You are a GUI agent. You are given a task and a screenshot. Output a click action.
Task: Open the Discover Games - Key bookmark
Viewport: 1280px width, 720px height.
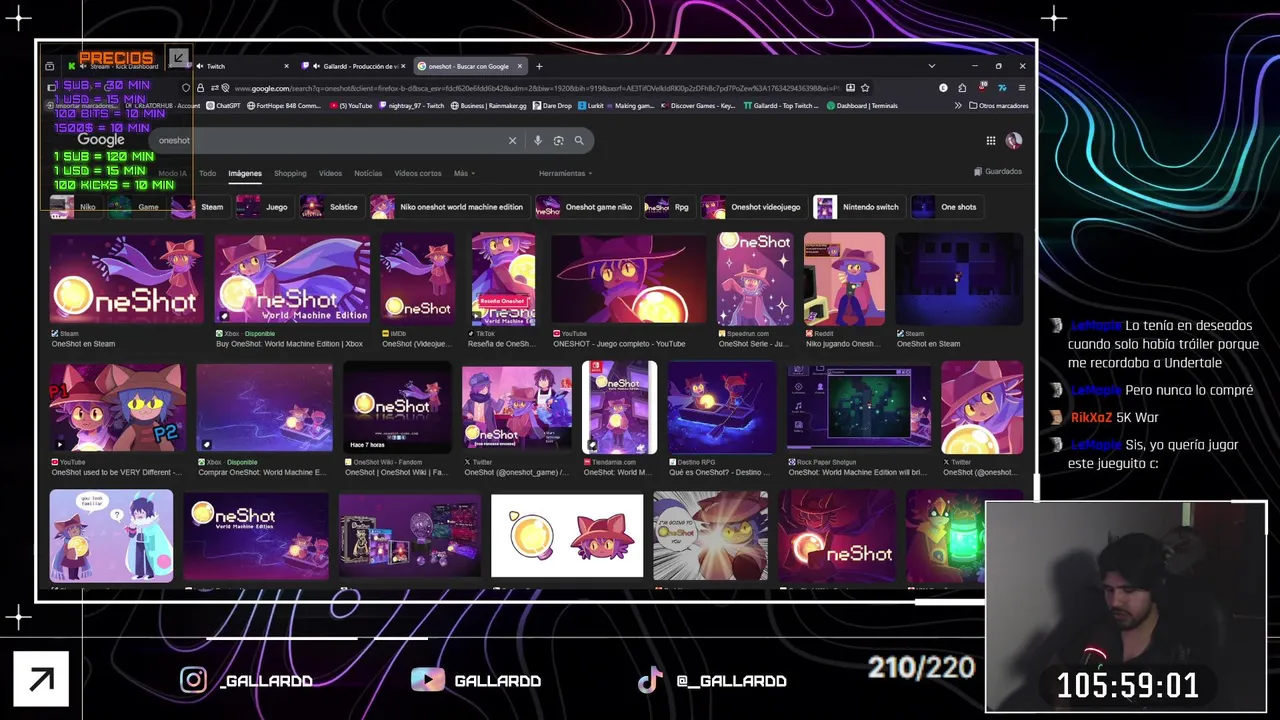coord(698,105)
